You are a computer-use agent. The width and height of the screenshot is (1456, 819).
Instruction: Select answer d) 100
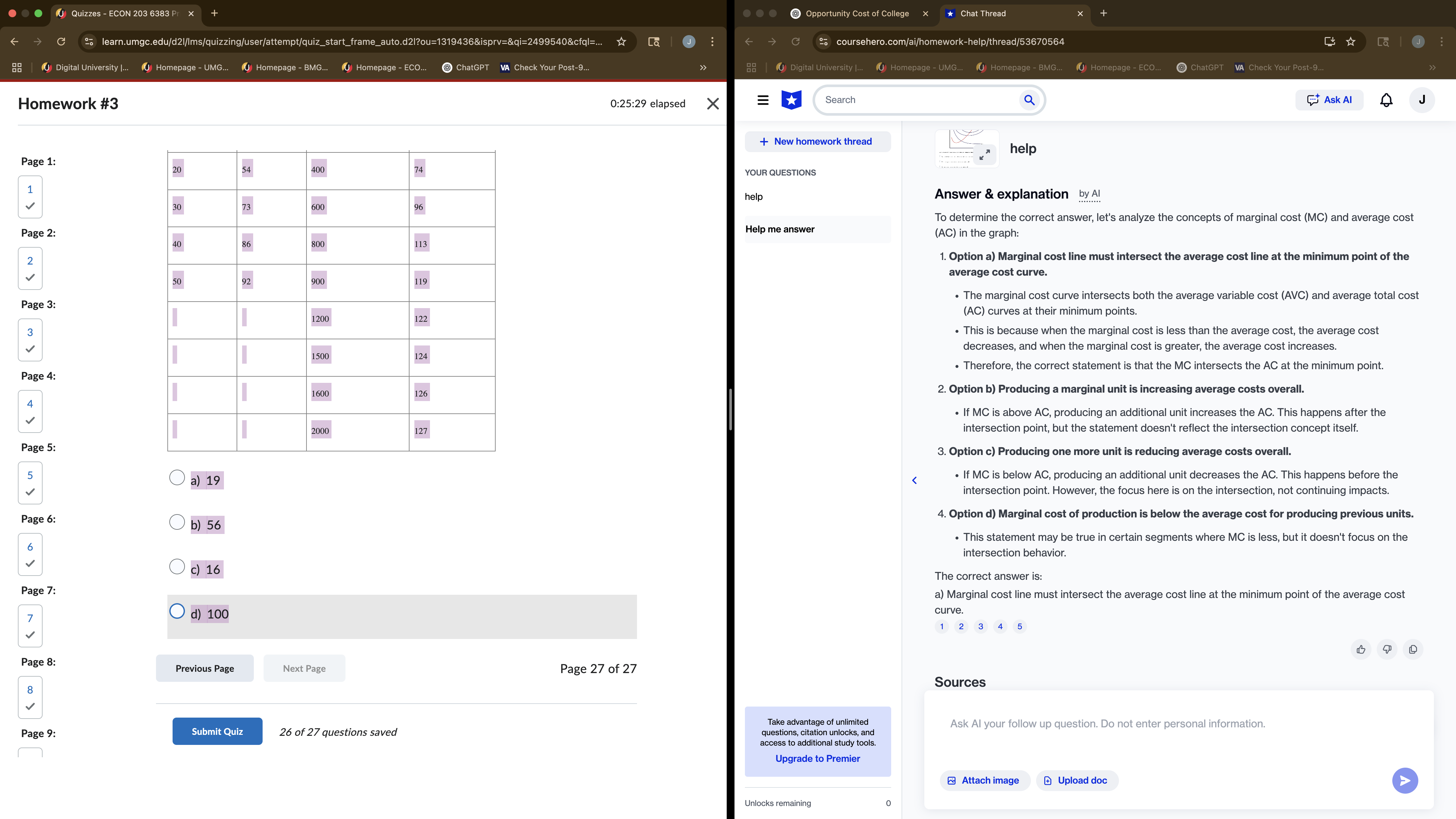pyautogui.click(x=176, y=611)
